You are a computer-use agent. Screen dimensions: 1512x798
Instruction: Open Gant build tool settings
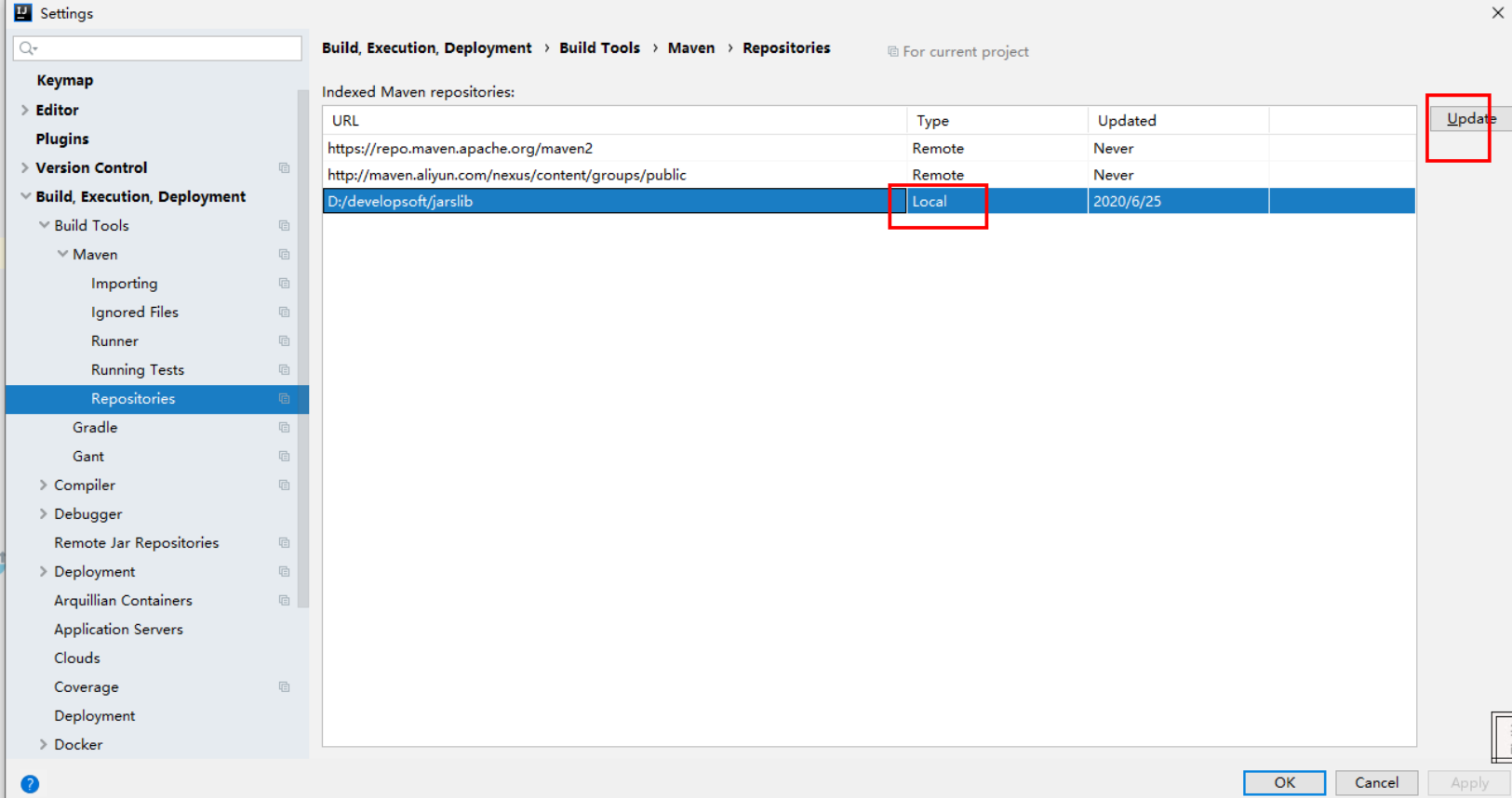[88, 457]
